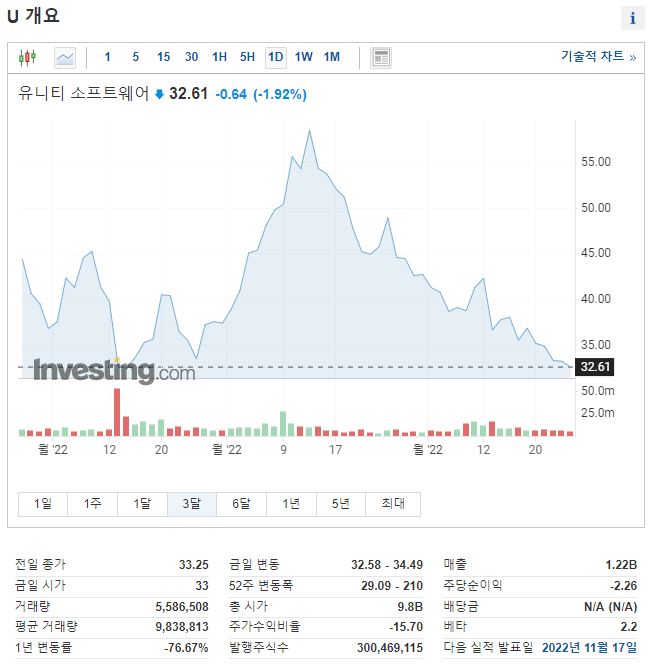This screenshot has height=666, width=648.
Task: Click the 금일 시가 value 33
Action: click(x=202, y=586)
